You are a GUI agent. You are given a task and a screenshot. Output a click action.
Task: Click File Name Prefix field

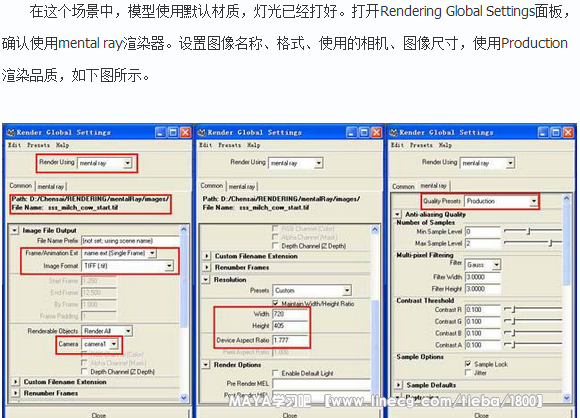pos(130,241)
